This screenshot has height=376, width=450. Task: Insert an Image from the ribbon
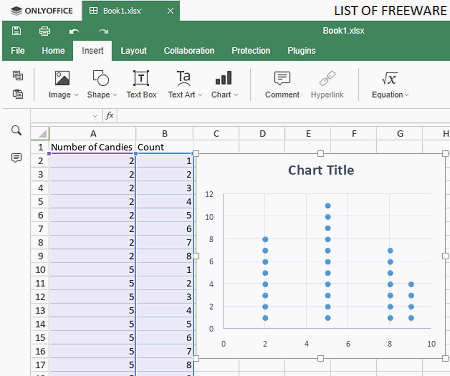click(62, 85)
